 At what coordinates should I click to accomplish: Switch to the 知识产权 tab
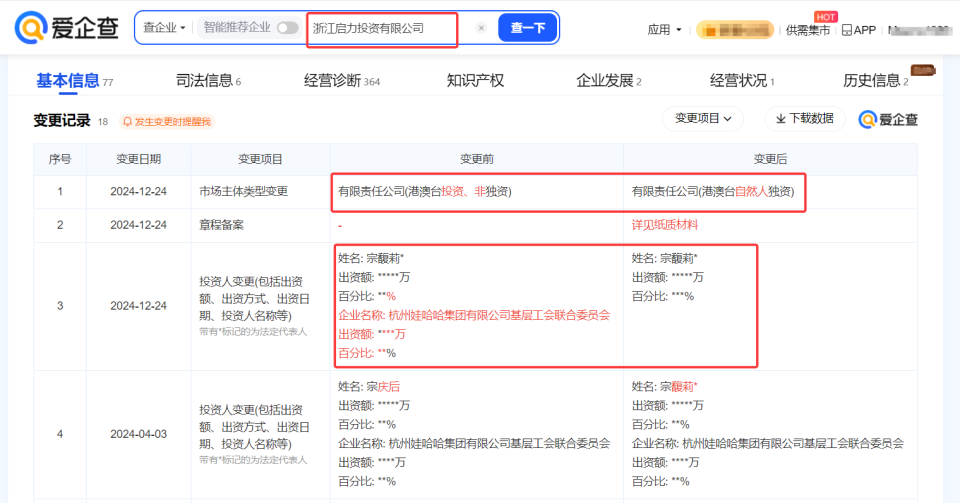[x=475, y=80]
